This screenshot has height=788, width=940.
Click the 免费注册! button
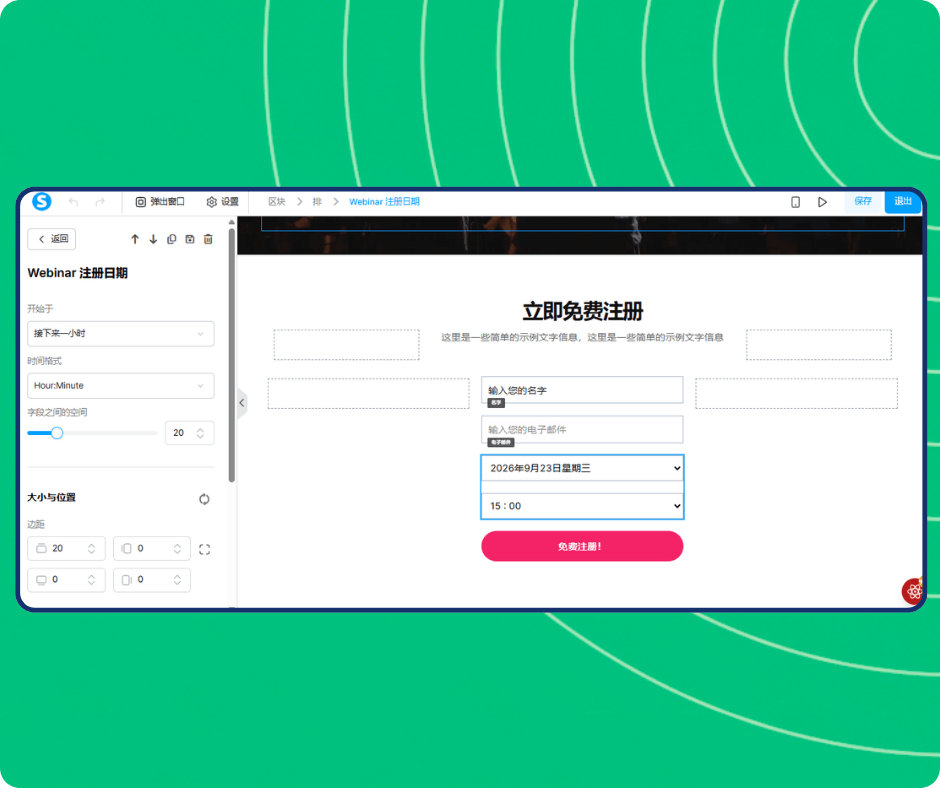tap(582, 546)
